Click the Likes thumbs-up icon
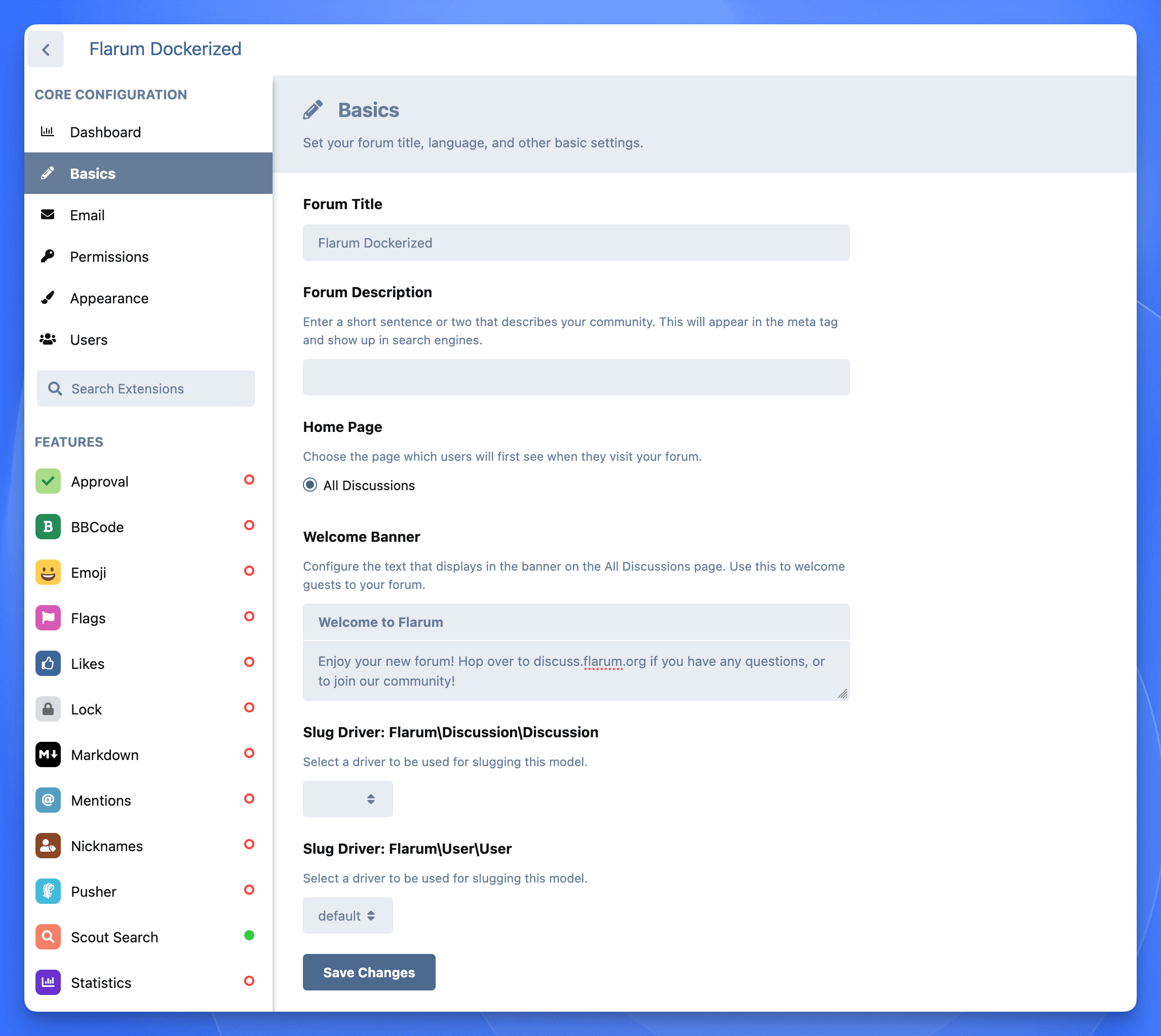Screen dimensions: 1161x1036 (48, 663)
